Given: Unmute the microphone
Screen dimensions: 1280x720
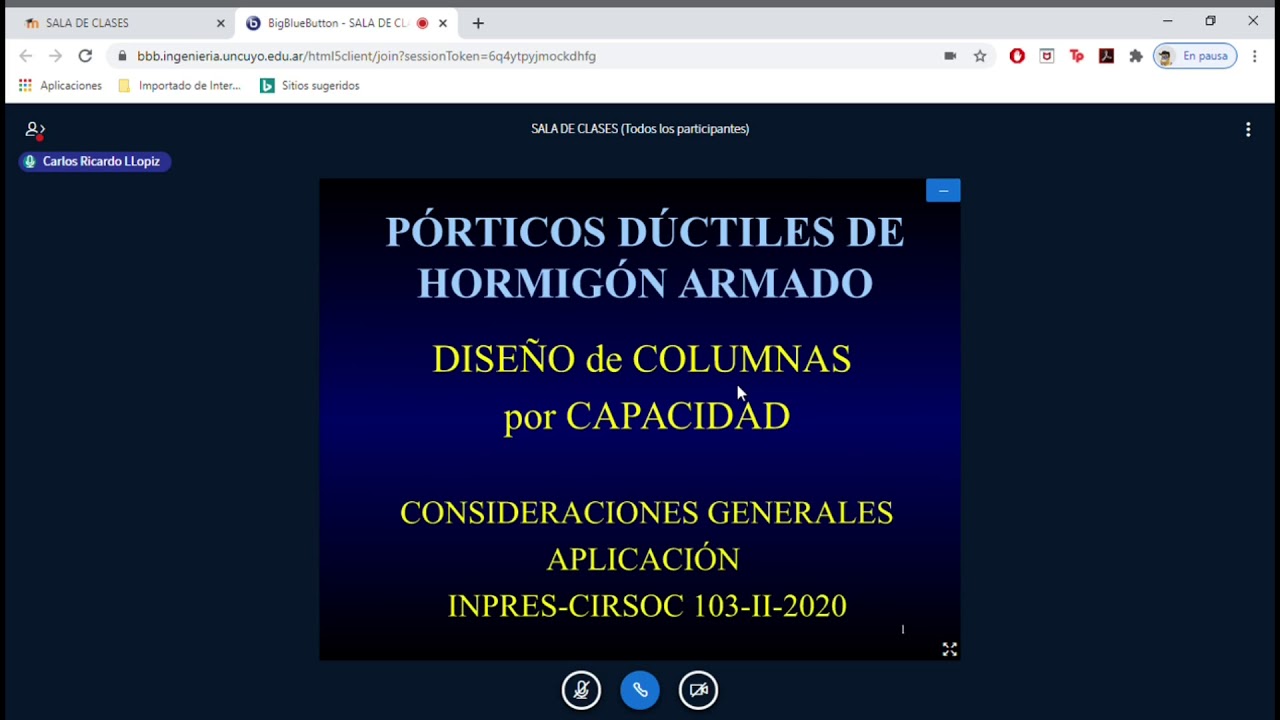Looking at the screenshot, I should point(581,690).
